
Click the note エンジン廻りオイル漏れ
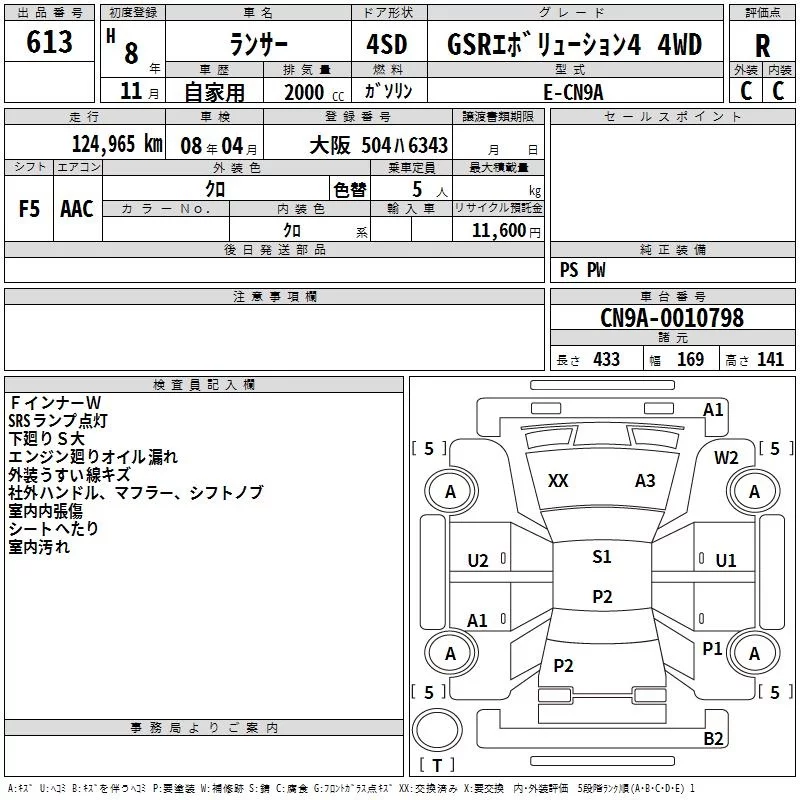pyautogui.click(x=93, y=457)
